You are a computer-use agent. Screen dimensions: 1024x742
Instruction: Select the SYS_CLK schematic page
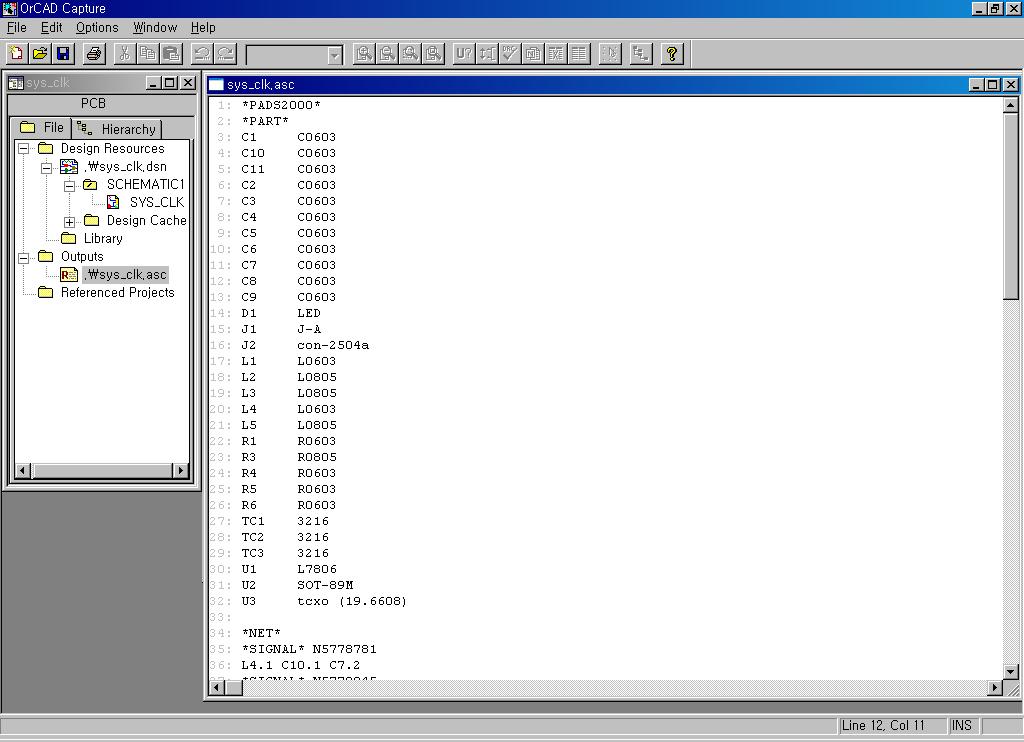(x=157, y=202)
